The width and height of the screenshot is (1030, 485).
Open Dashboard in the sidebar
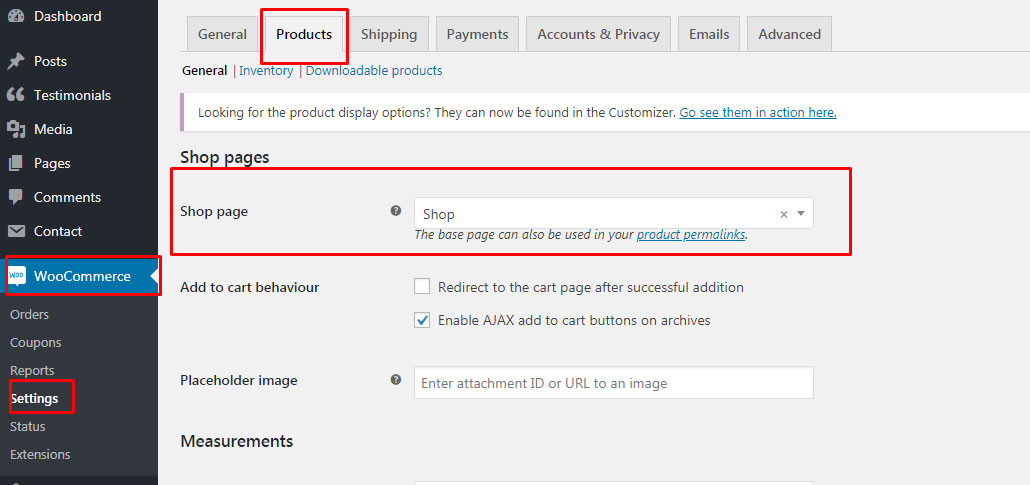click(x=68, y=16)
